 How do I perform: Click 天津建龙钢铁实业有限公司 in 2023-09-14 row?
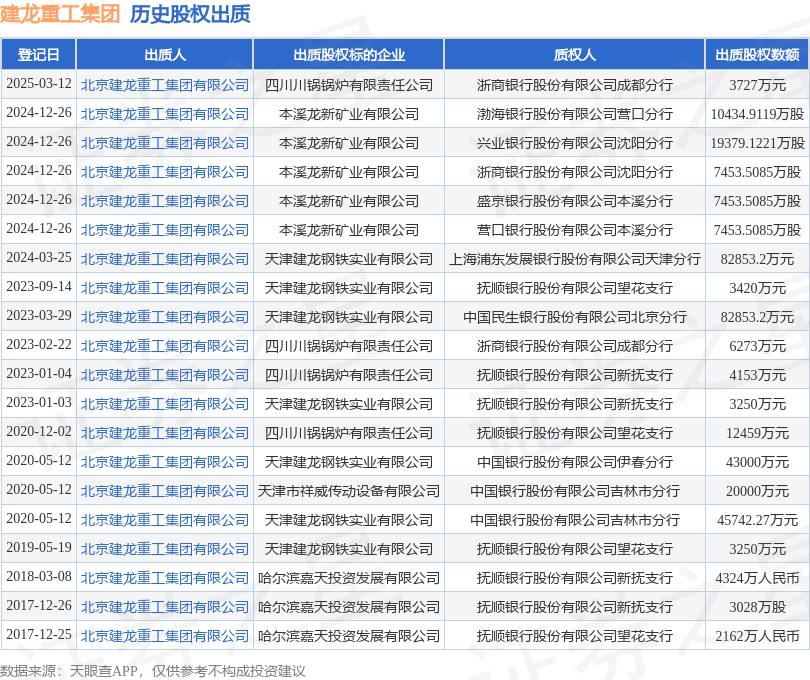(x=349, y=288)
